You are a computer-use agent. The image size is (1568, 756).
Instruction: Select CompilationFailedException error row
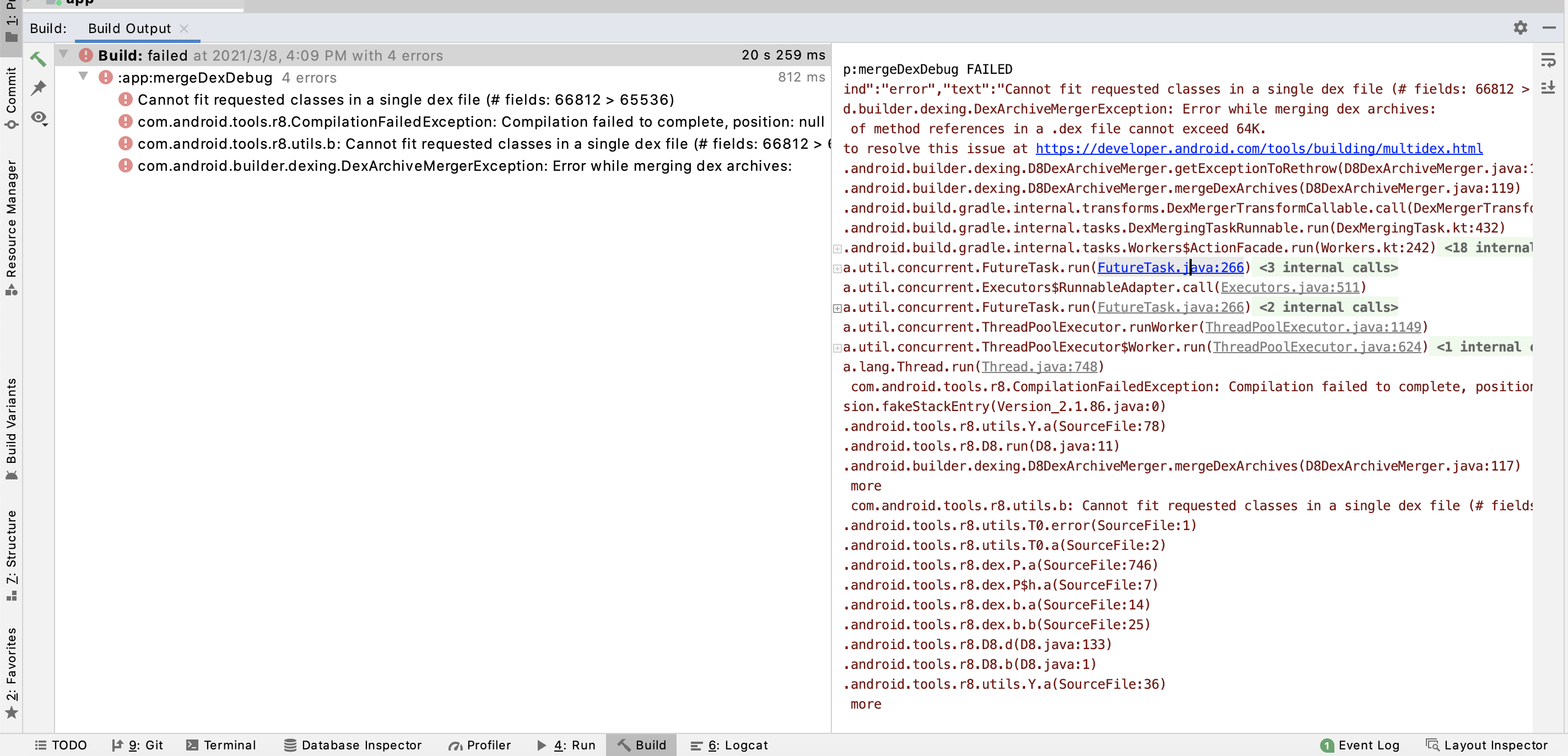(481, 122)
